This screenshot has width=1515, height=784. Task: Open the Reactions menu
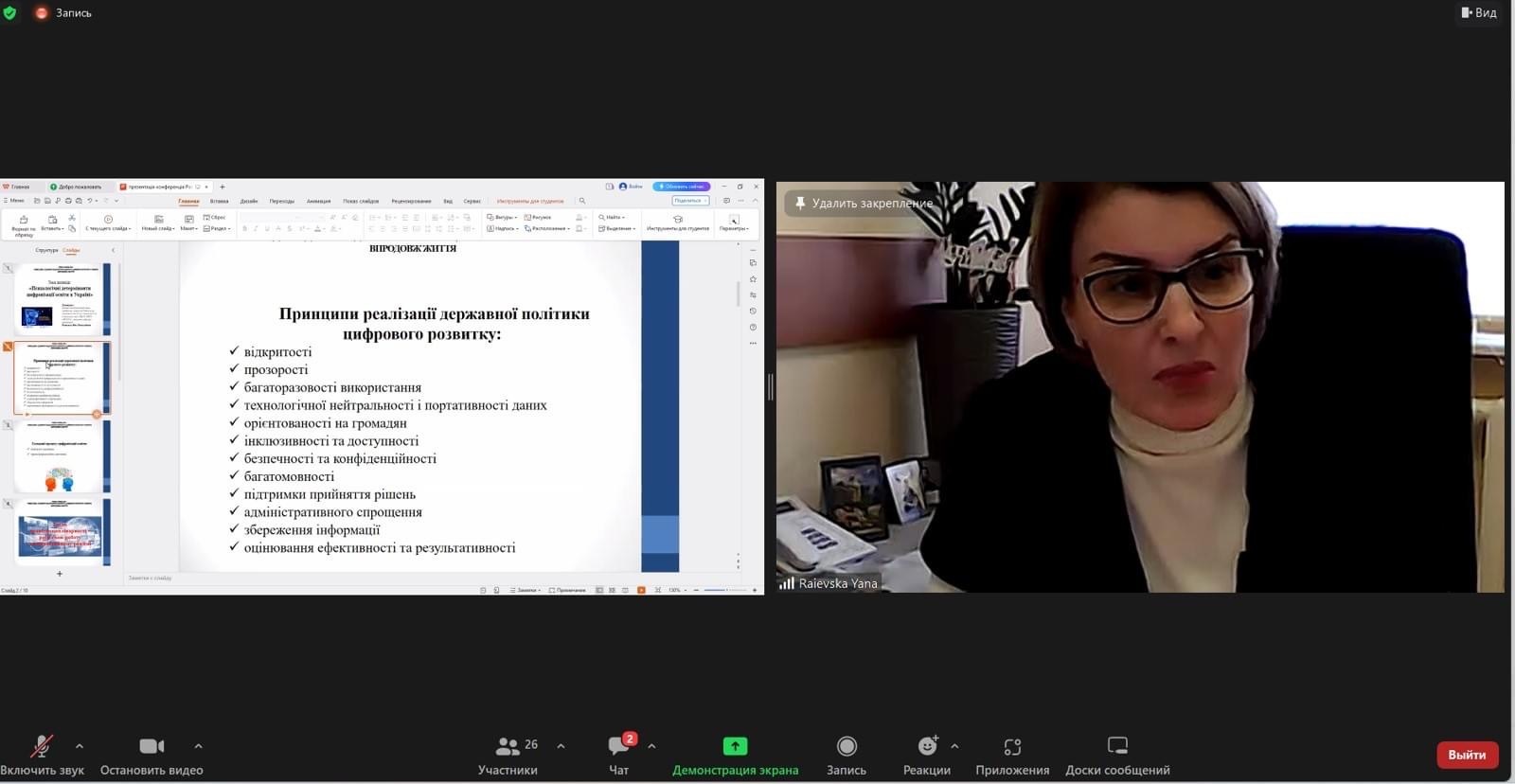(x=926, y=755)
